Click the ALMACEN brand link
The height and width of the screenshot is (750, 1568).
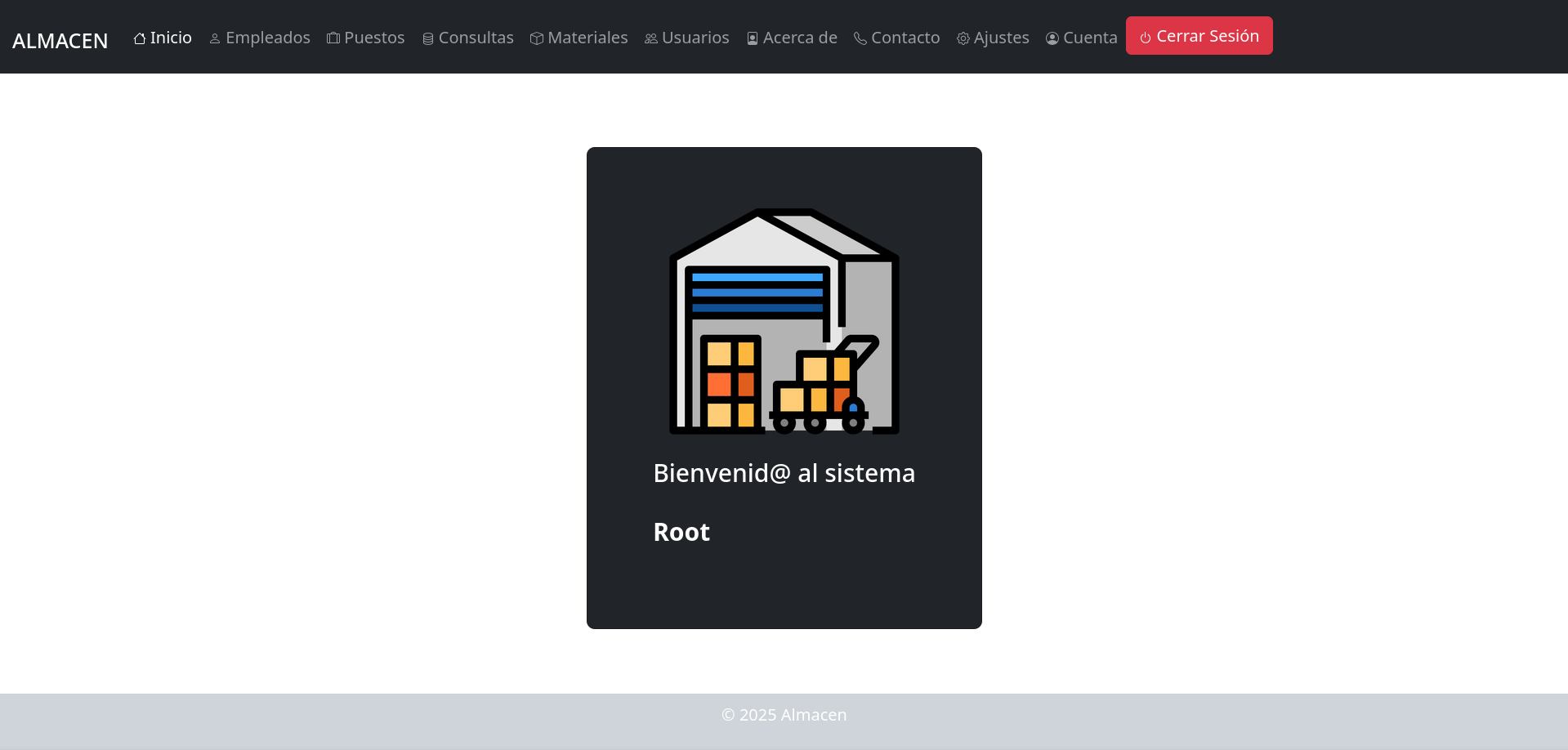(60, 40)
